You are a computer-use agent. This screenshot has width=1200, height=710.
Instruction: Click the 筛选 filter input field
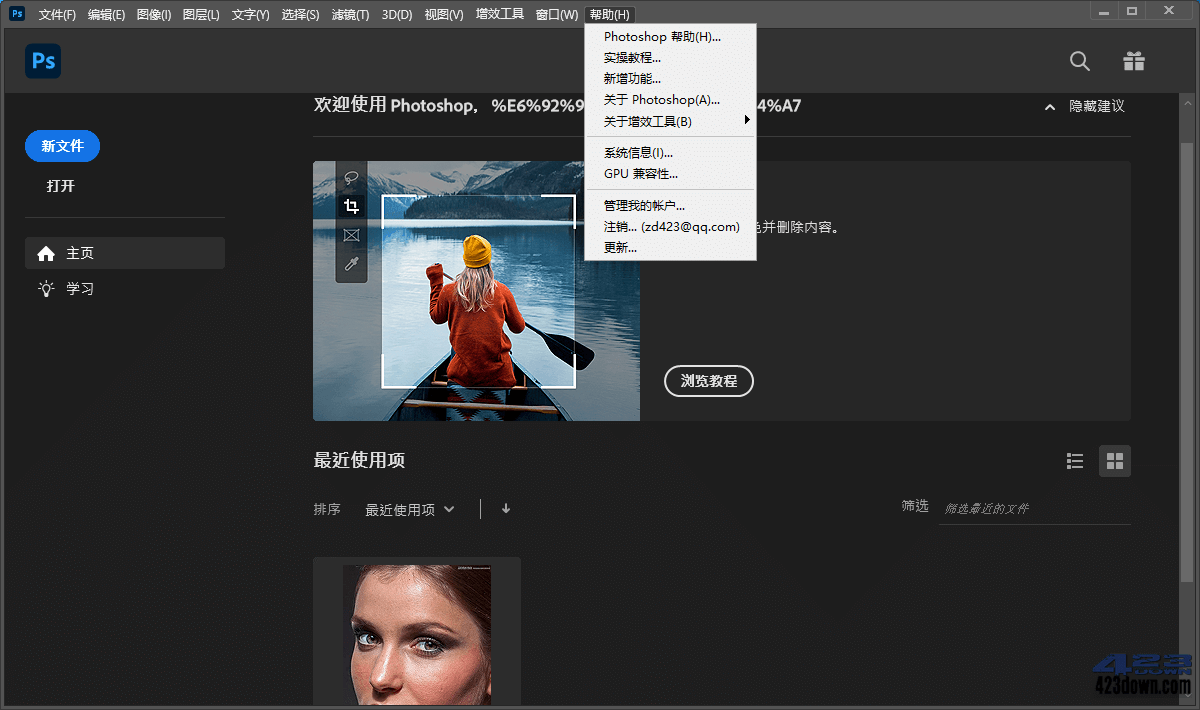(1035, 508)
